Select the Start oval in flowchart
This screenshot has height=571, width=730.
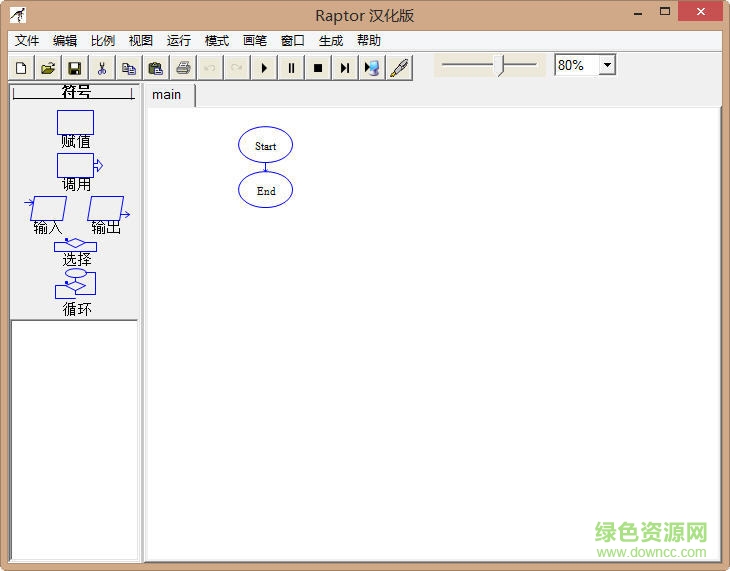point(265,145)
